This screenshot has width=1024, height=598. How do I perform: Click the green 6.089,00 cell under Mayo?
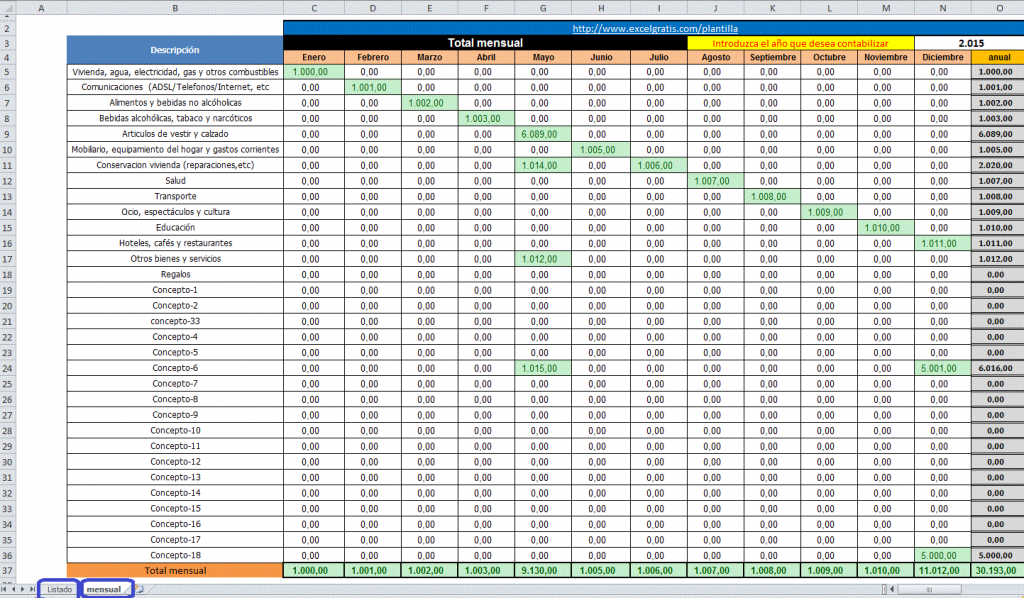click(x=543, y=134)
